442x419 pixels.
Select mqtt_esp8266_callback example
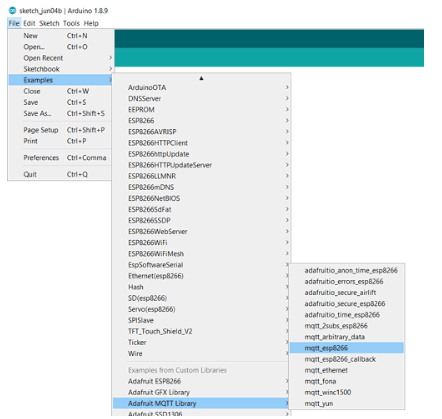pyautogui.click(x=347, y=359)
